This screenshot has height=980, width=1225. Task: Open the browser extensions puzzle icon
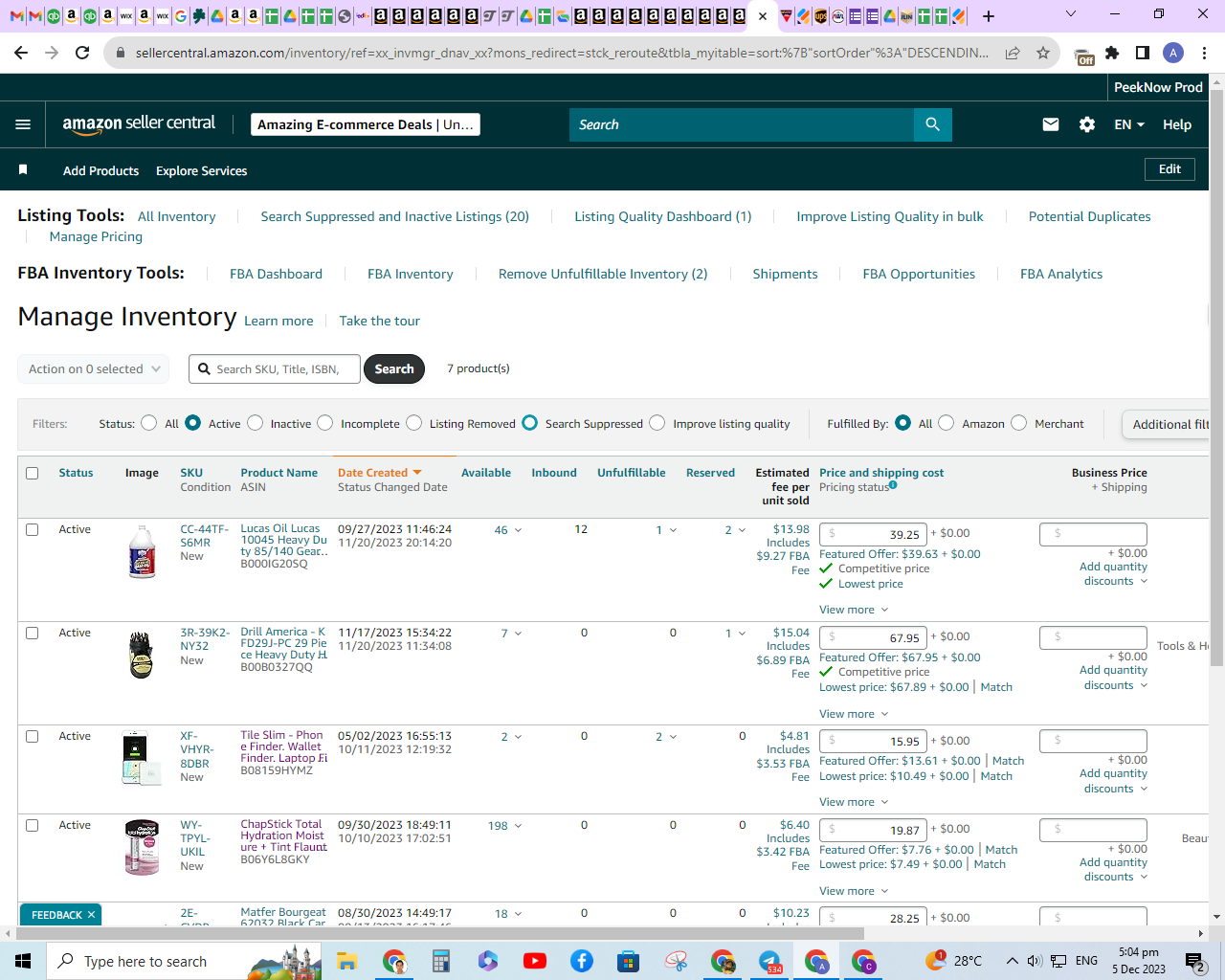(1112, 53)
